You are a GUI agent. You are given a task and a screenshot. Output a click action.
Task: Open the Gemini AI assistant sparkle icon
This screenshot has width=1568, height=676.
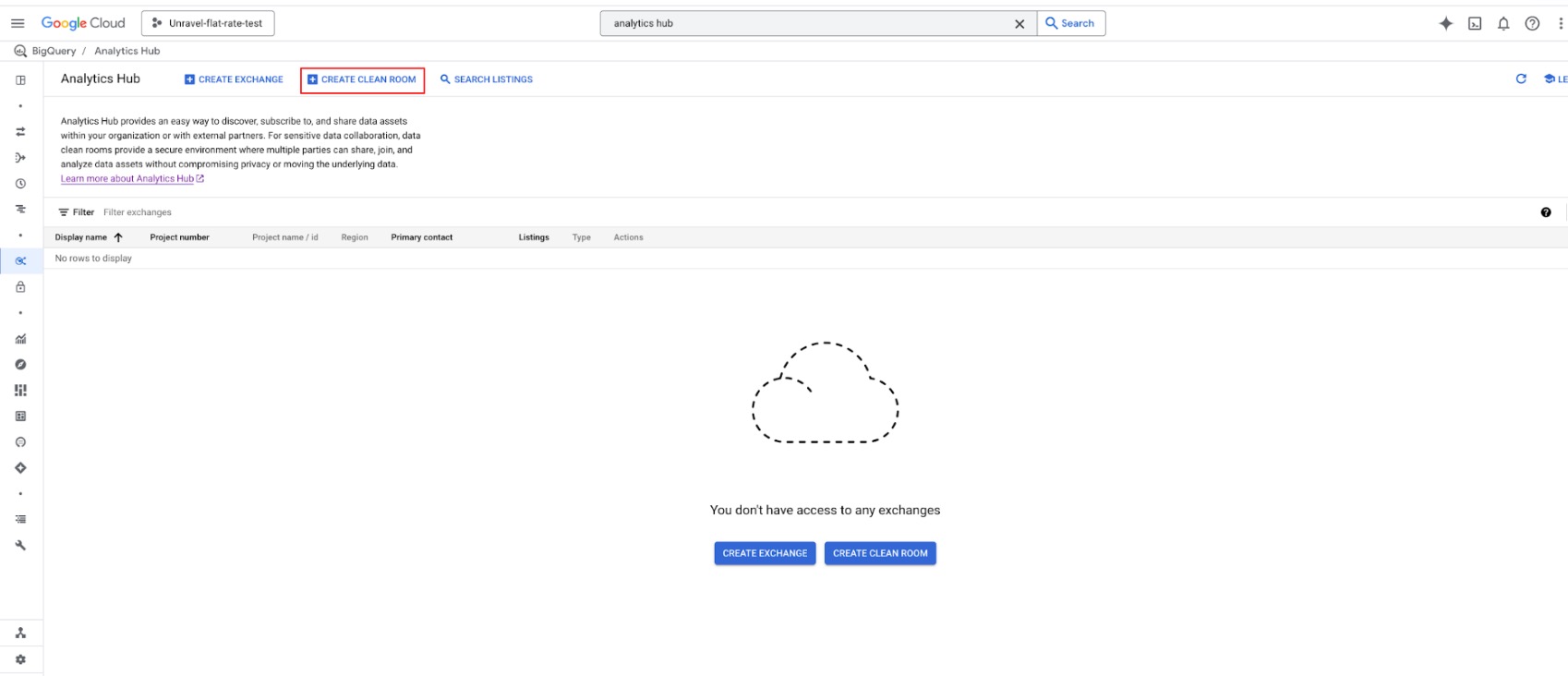[1445, 24]
